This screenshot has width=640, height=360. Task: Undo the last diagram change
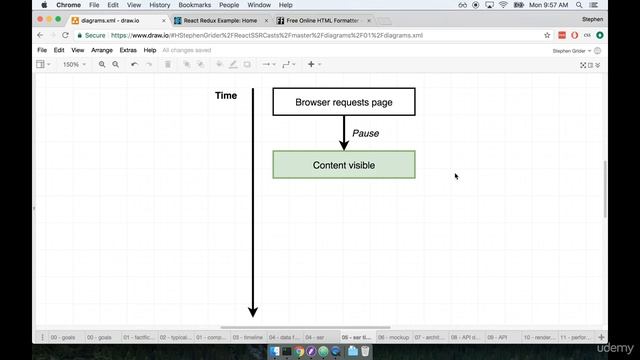(x=134, y=64)
